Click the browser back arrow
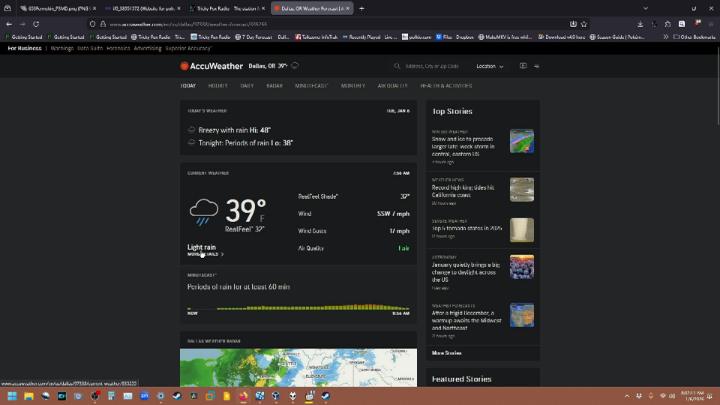 click(x=9, y=23)
